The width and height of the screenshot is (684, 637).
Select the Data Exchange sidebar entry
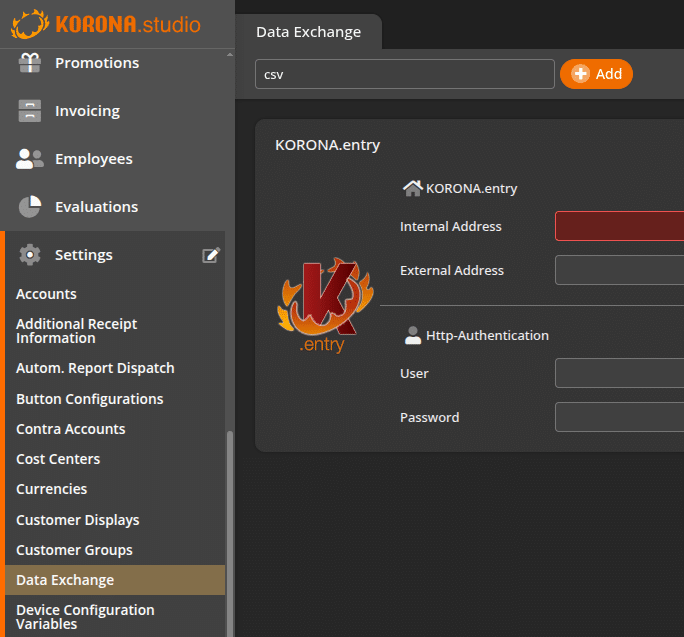(x=65, y=580)
